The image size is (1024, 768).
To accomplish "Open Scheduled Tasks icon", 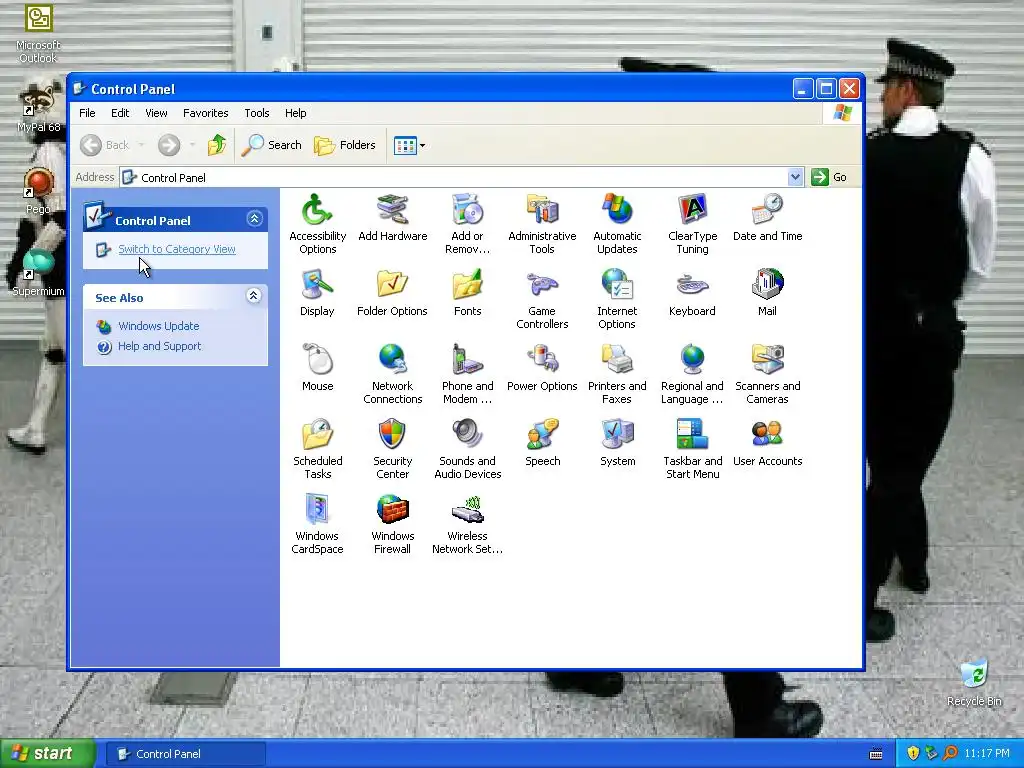I will click(x=317, y=449).
